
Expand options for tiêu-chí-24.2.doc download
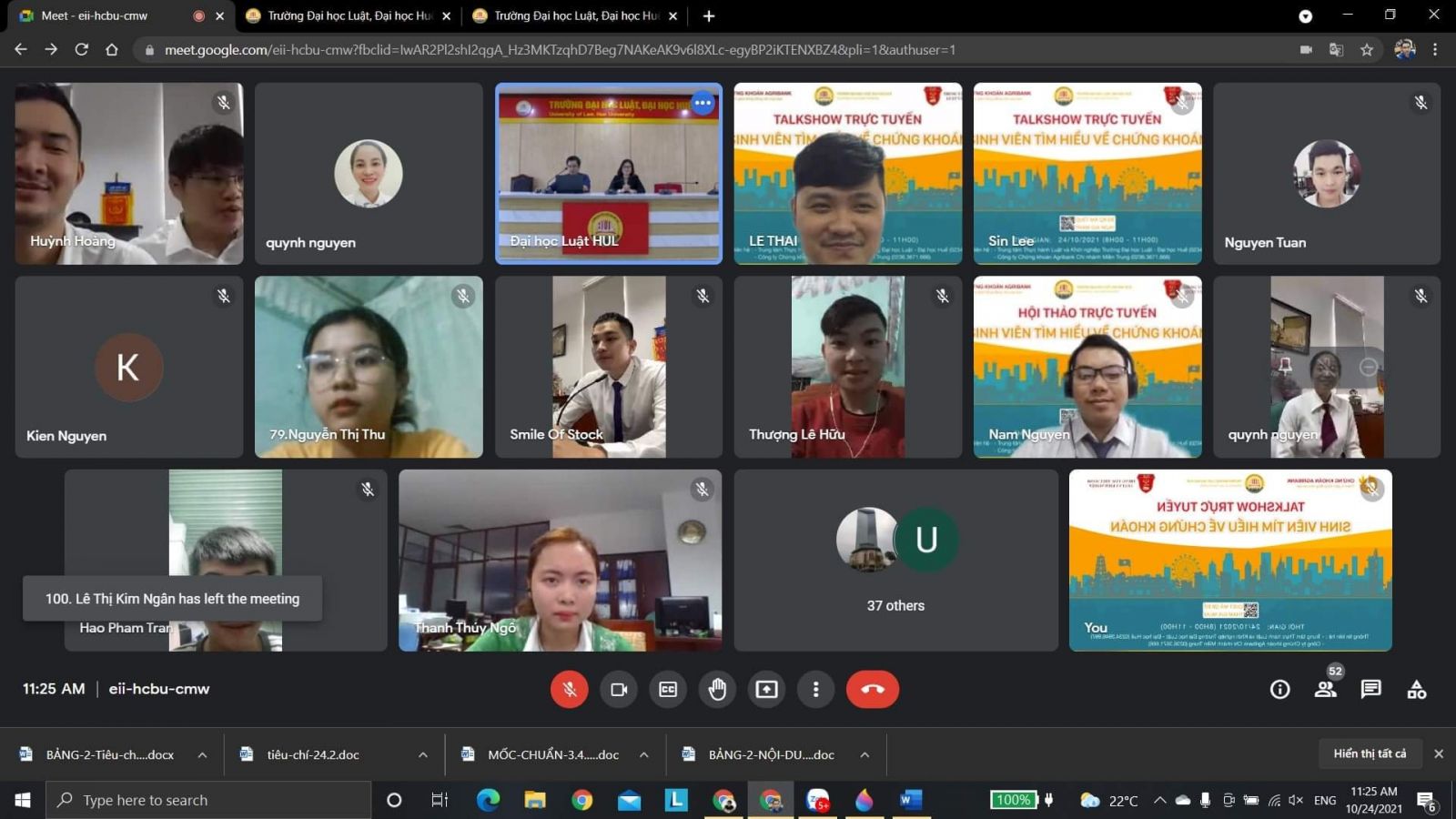coord(423,754)
